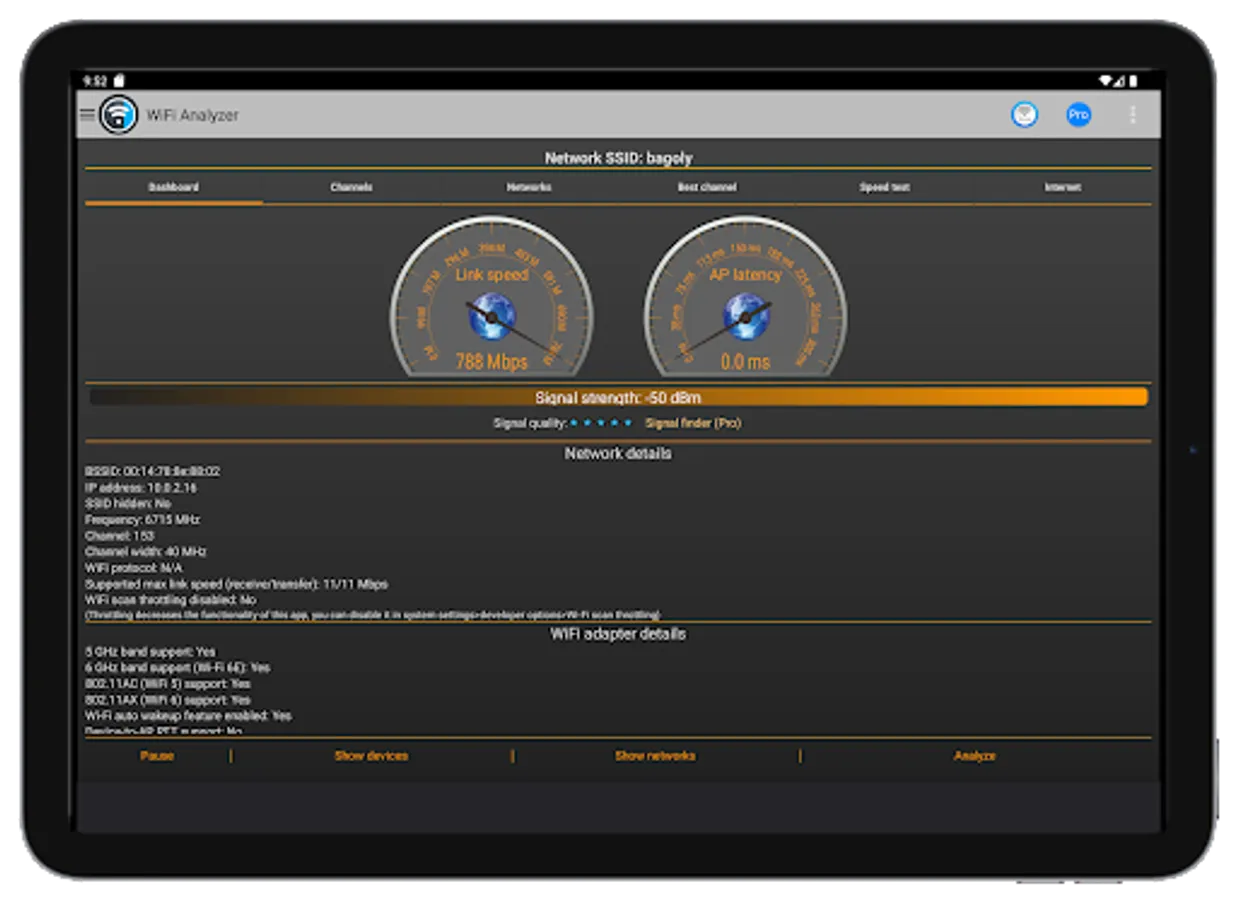Tap Show networks button

tap(655, 756)
